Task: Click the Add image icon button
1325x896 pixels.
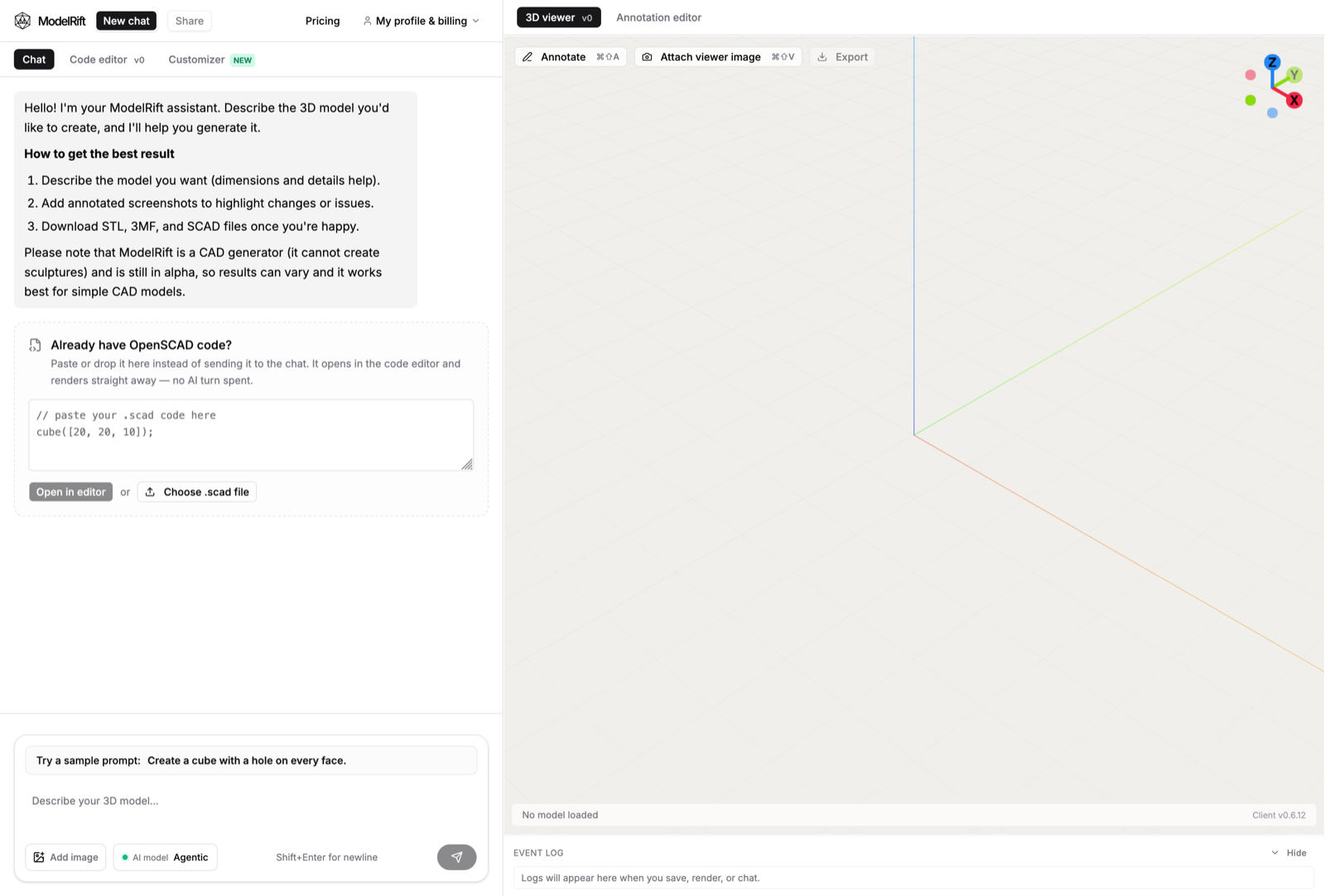Action: [65, 857]
